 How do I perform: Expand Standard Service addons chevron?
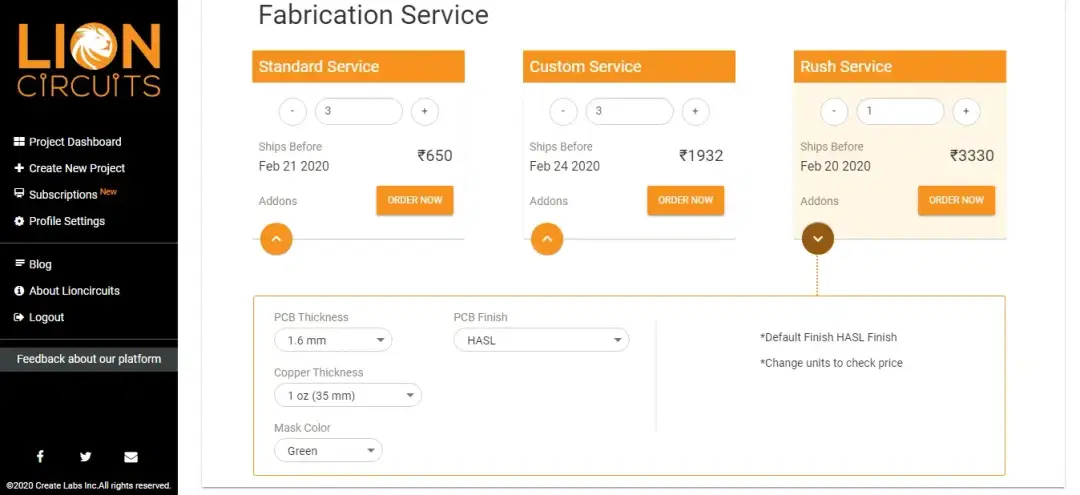pos(276,239)
